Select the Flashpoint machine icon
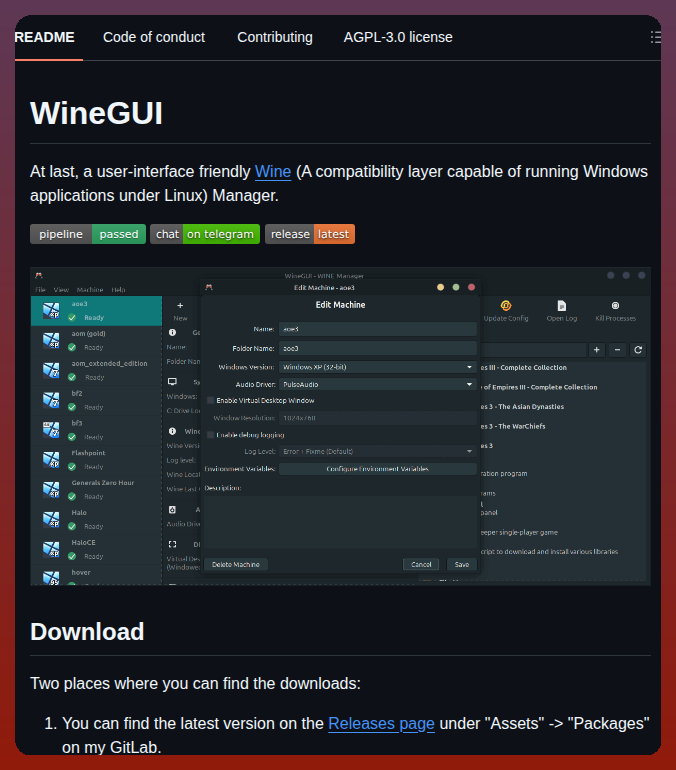This screenshot has height=770, width=676. coord(51,460)
